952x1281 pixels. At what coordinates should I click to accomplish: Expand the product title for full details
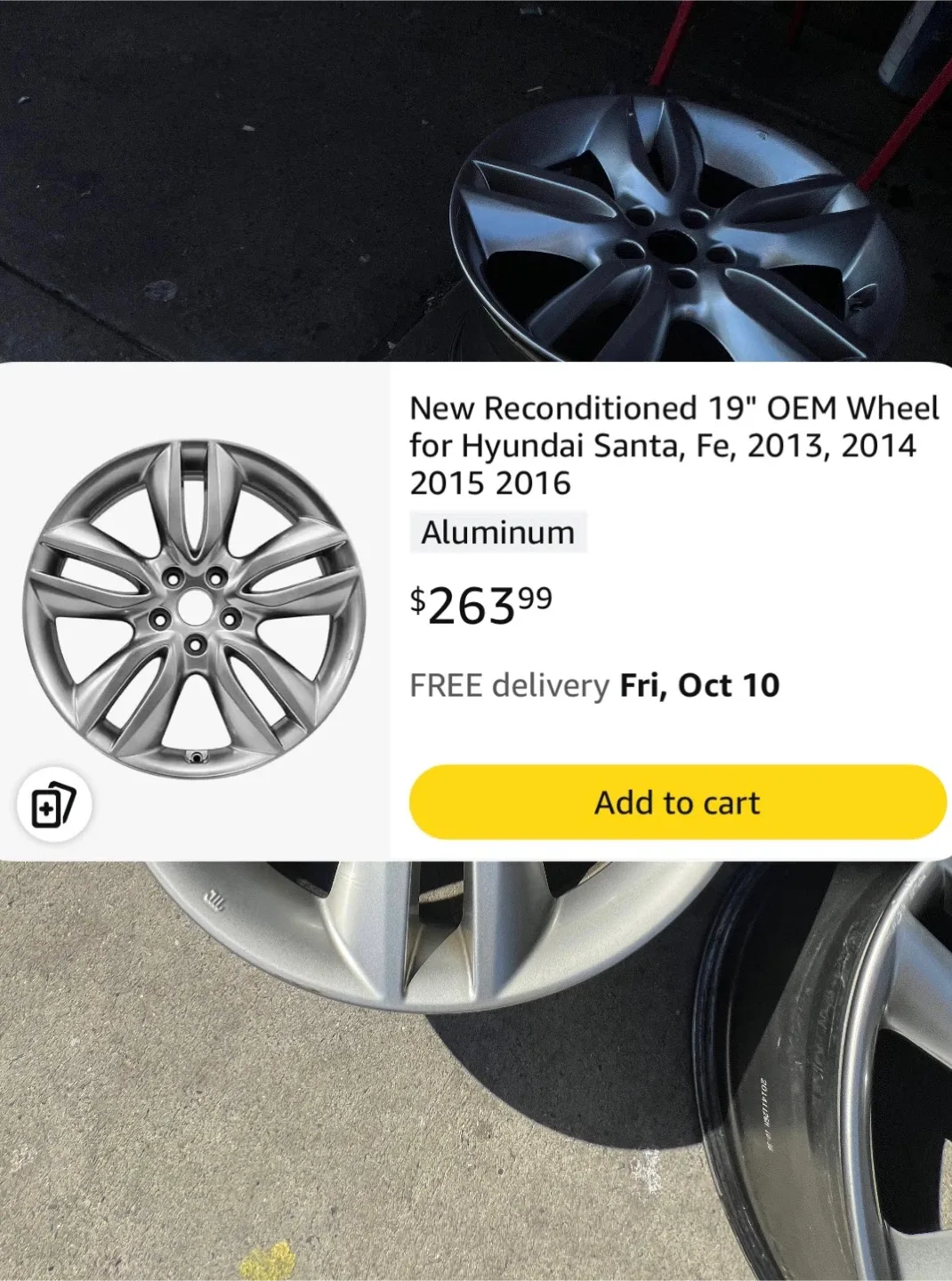point(674,443)
